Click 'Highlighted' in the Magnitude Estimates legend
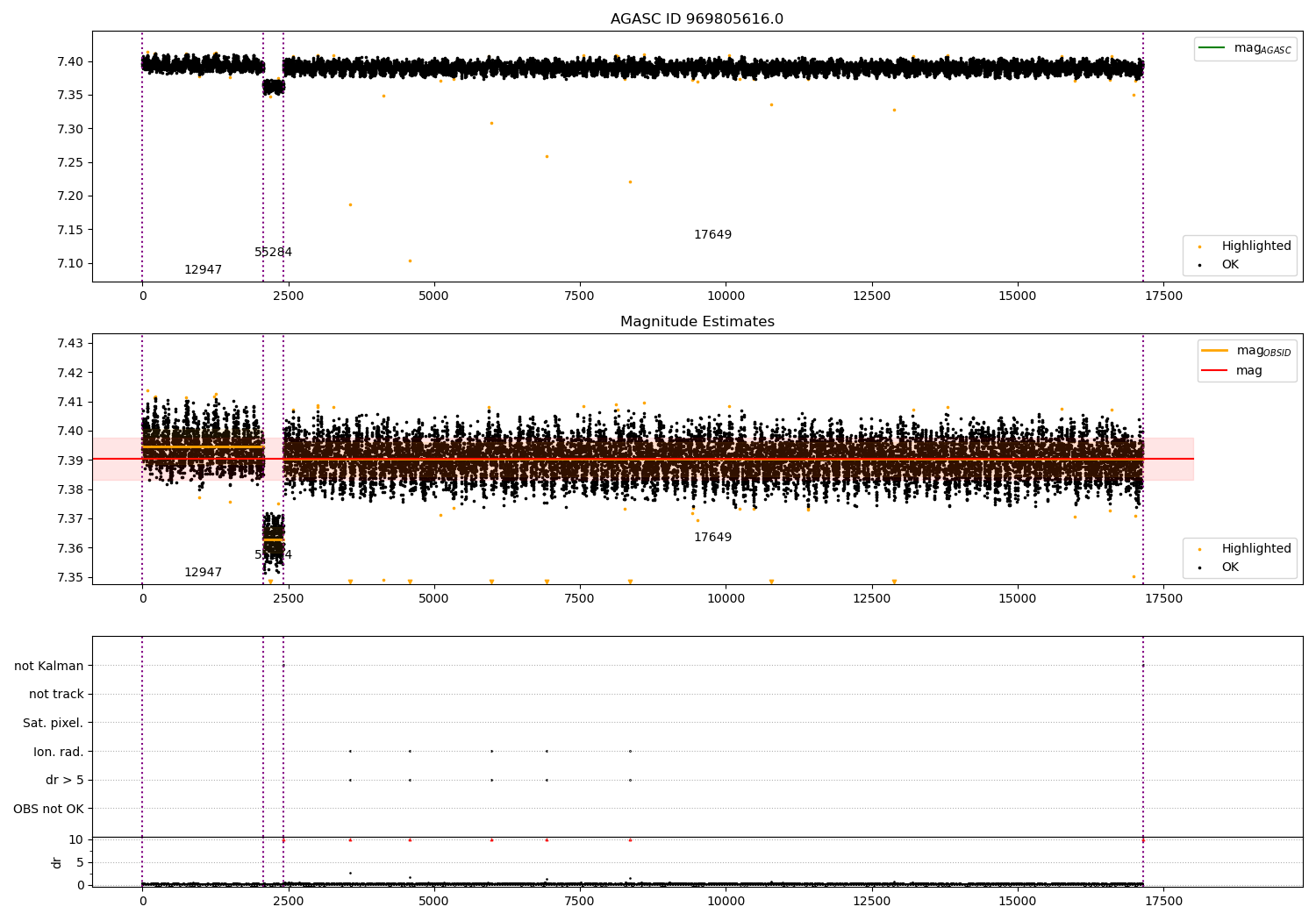 click(x=1245, y=549)
